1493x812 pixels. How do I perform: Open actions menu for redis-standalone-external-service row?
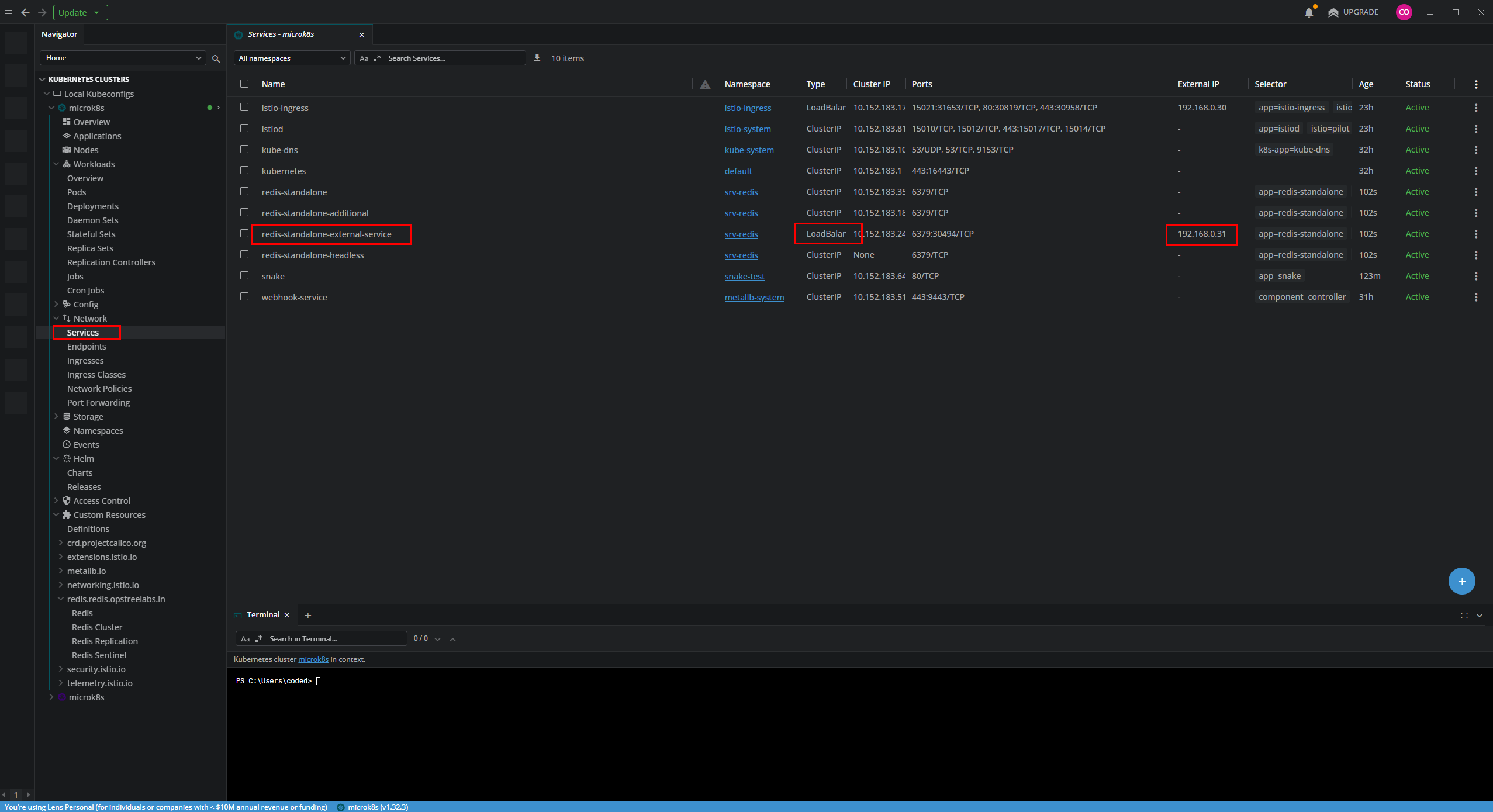point(1476,234)
